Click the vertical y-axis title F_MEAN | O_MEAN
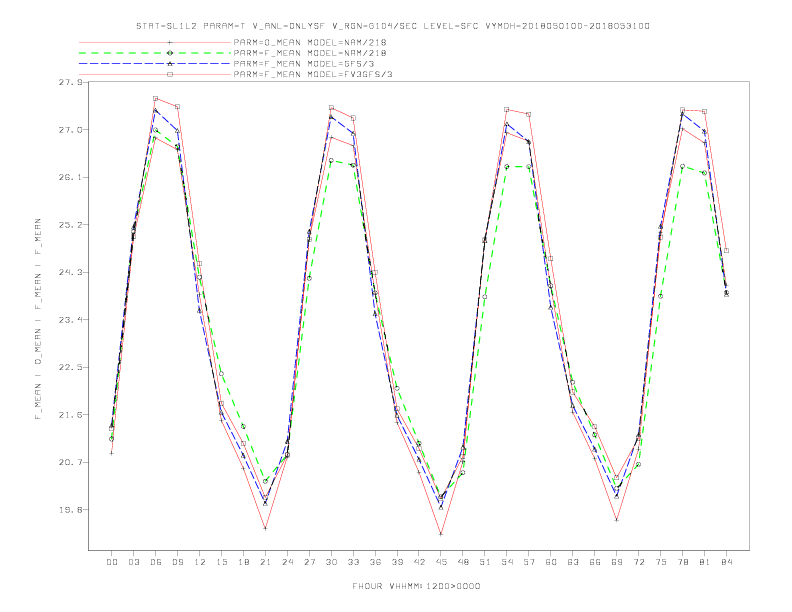The width and height of the screenshot is (792, 612). 38,319
